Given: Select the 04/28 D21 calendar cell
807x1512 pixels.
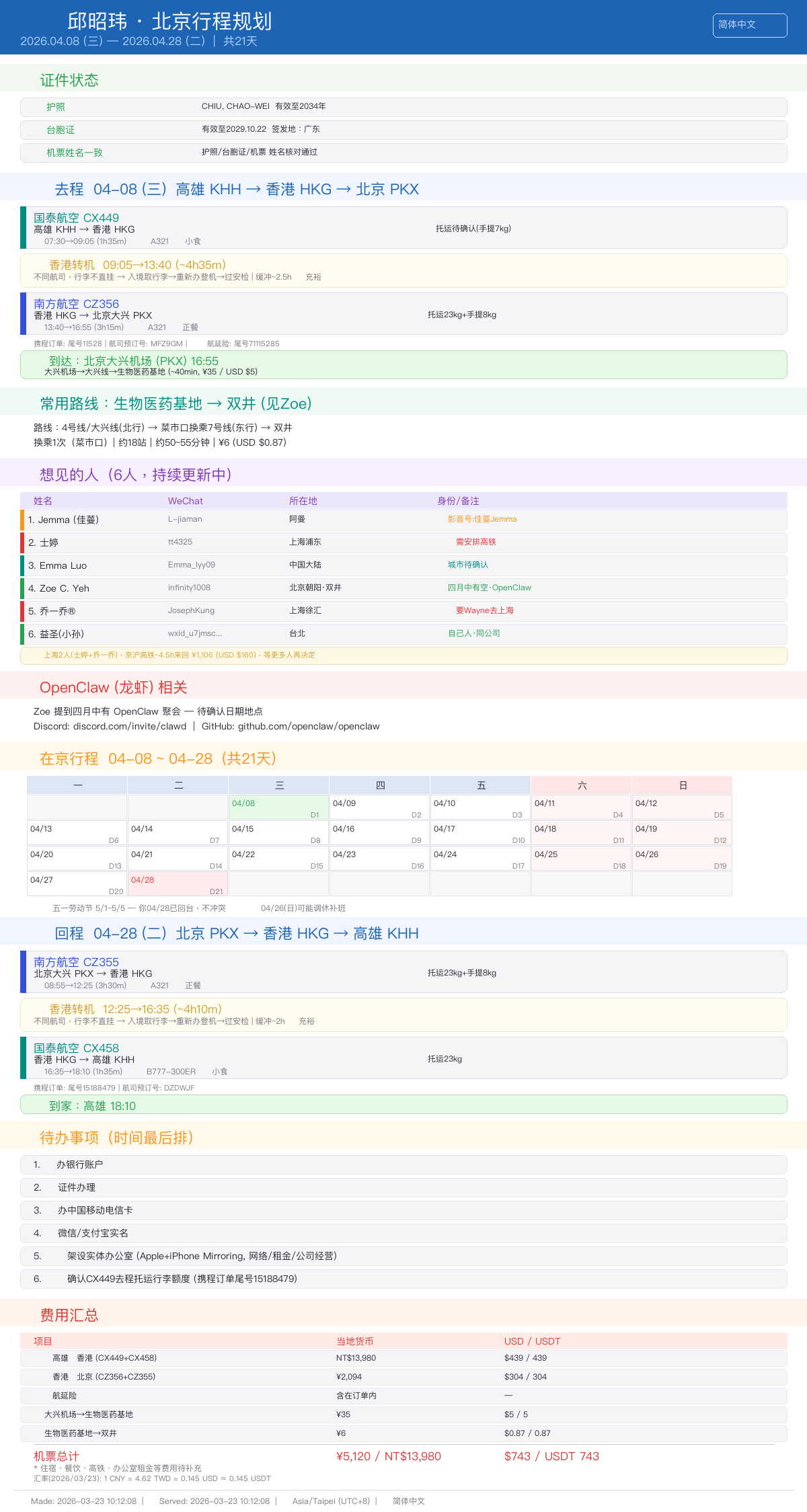Looking at the screenshot, I should tap(178, 884).
